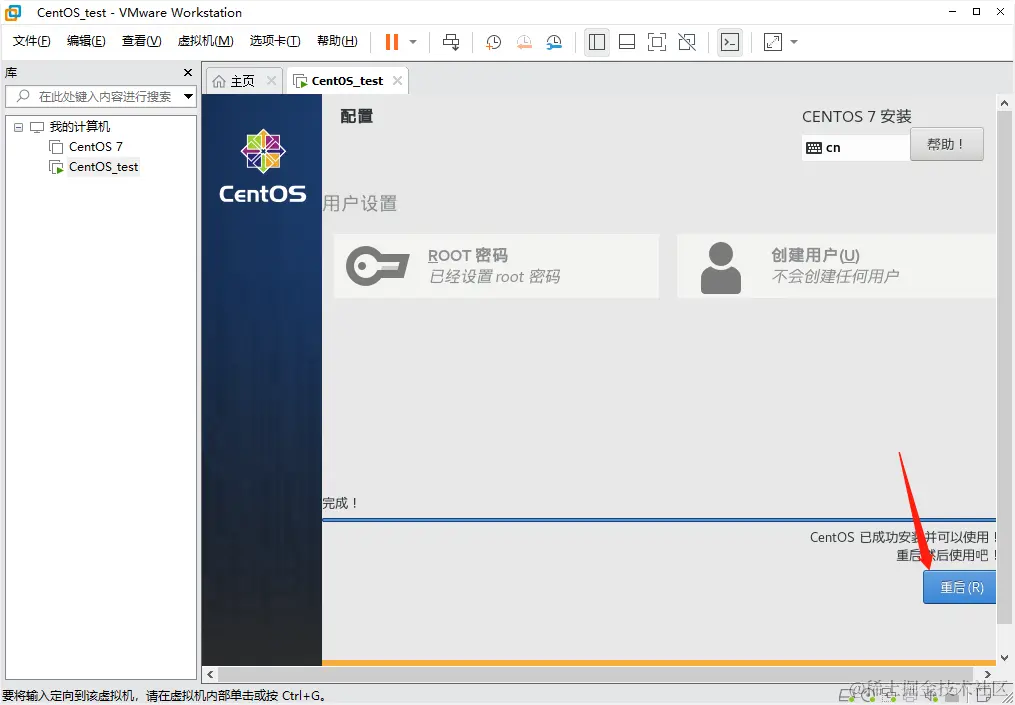Click the vertical scrollbar up arrow
Image resolution: width=1015 pixels, height=705 pixels.
point(1005,103)
